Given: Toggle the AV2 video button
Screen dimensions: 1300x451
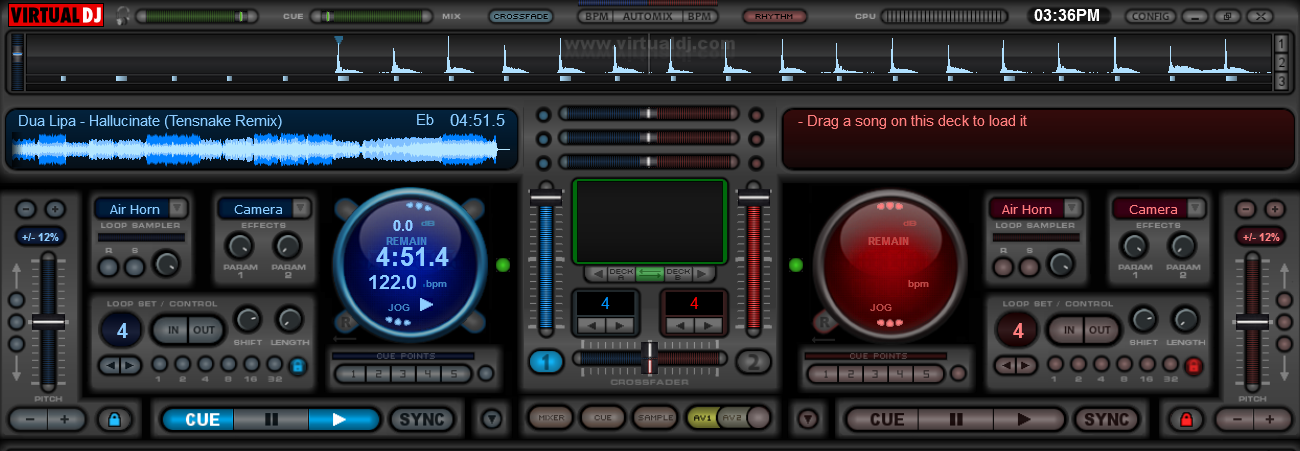Looking at the screenshot, I should point(731,418).
